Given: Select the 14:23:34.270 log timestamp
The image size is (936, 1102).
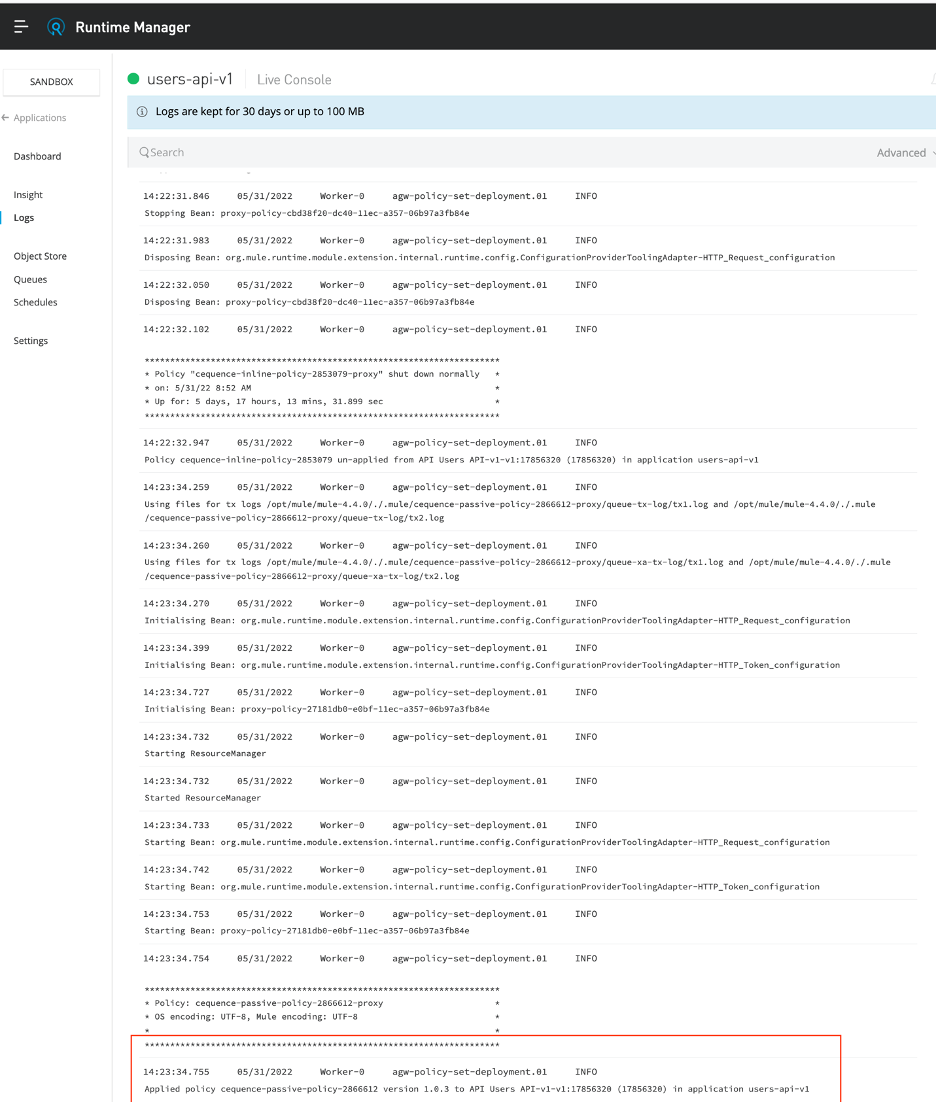Looking at the screenshot, I should (176, 604).
